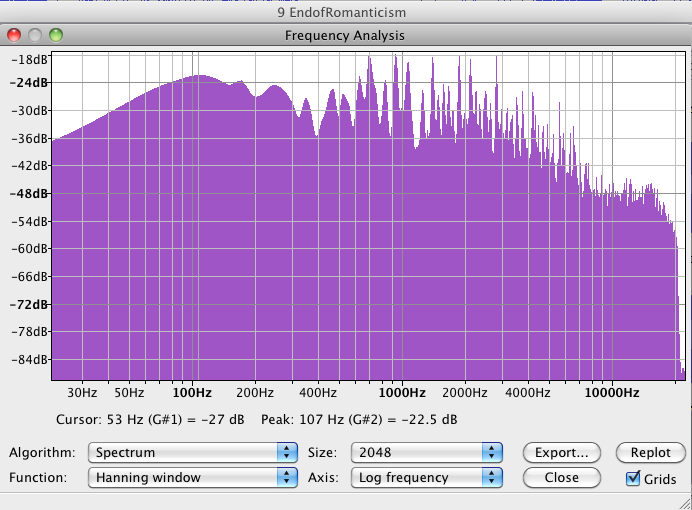Click the green zoom window button

coord(56,35)
